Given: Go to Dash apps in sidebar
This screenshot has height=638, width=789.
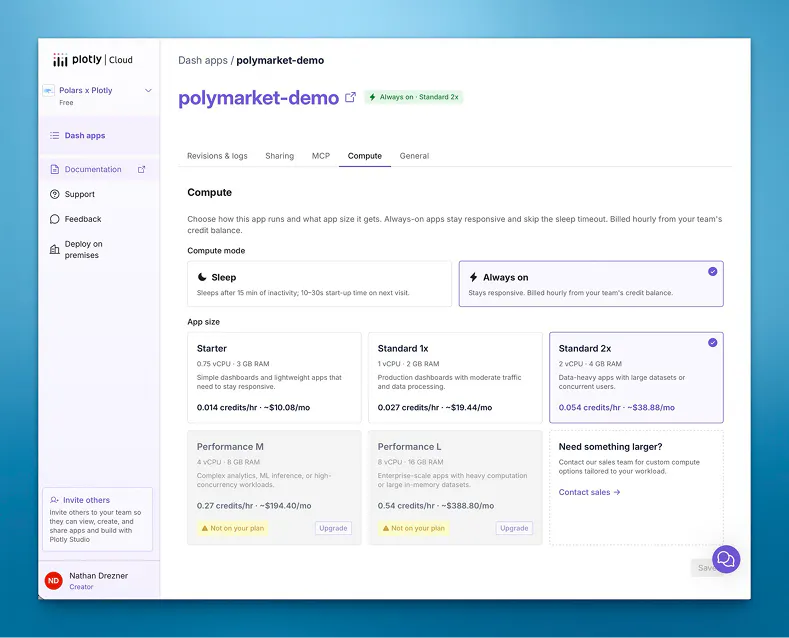Looking at the screenshot, I should (99, 135).
